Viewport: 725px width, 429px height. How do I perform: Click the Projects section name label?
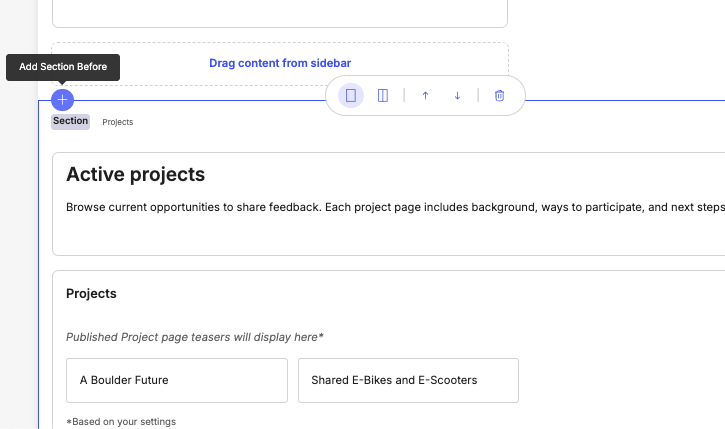(118, 122)
